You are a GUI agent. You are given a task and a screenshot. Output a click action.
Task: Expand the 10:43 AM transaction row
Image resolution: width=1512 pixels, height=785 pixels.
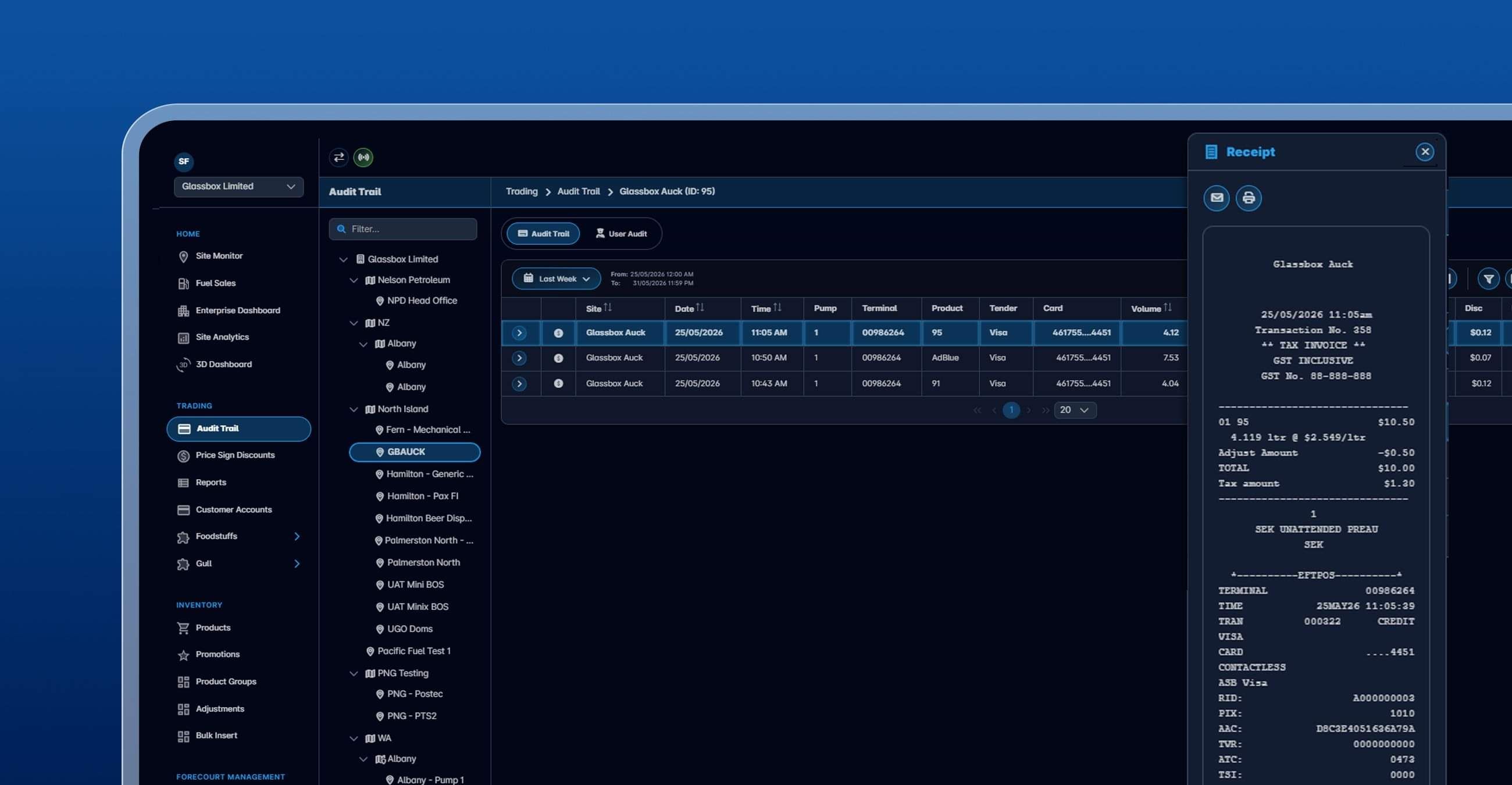pyautogui.click(x=519, y=384)
